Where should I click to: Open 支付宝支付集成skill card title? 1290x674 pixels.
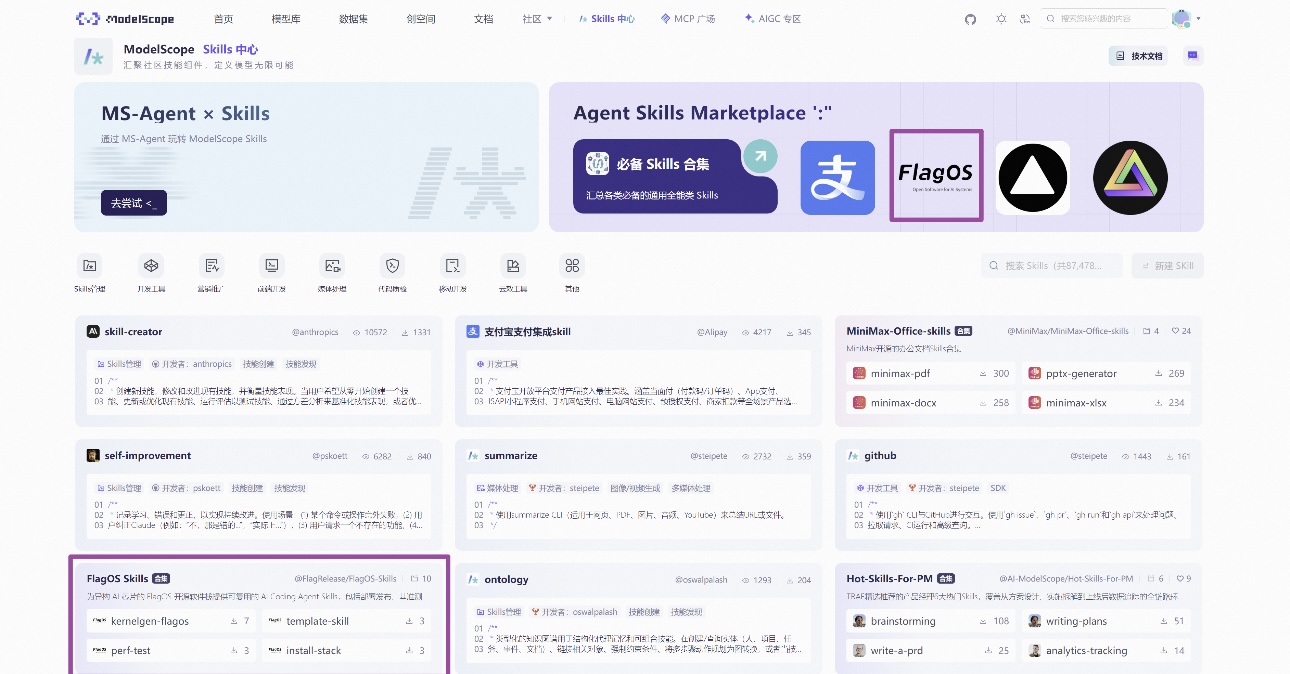click(527, 332)
